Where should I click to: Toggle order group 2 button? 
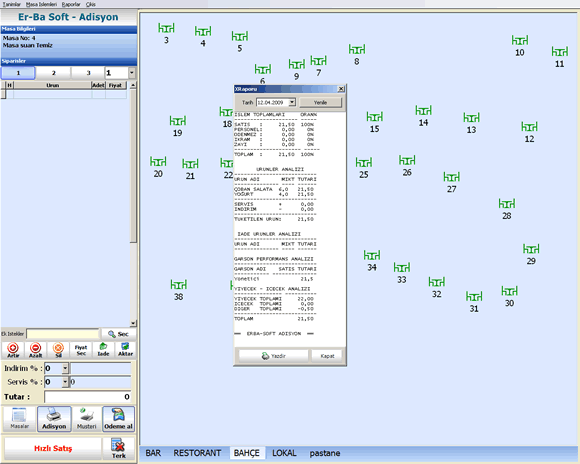point(53,73)
